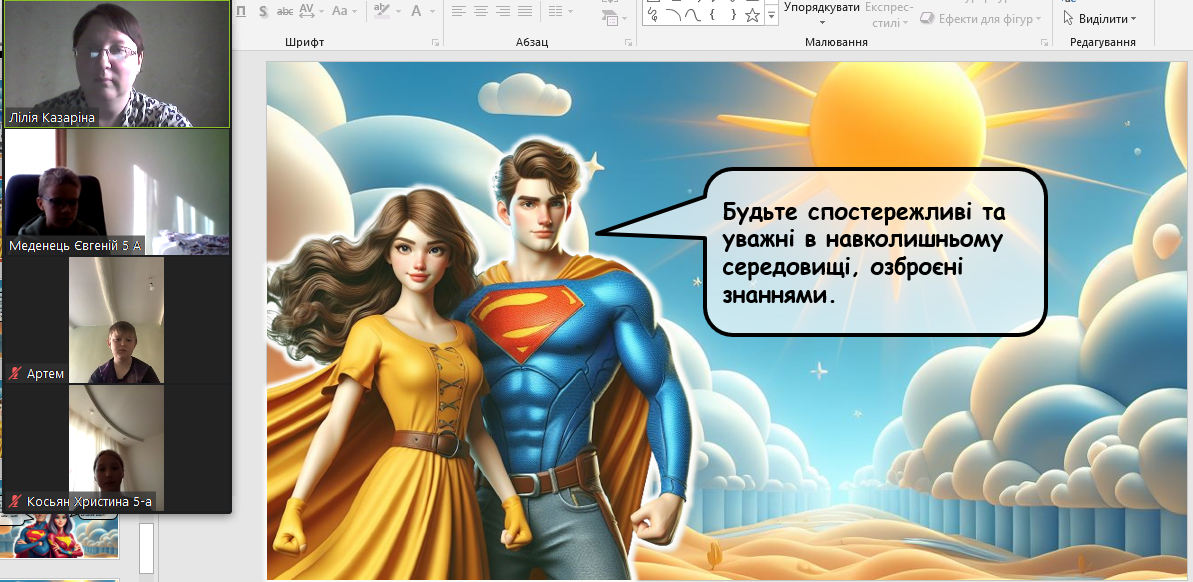
Task: Apply text highlight color
Action: pyautogui.click(x=382, y=11)
